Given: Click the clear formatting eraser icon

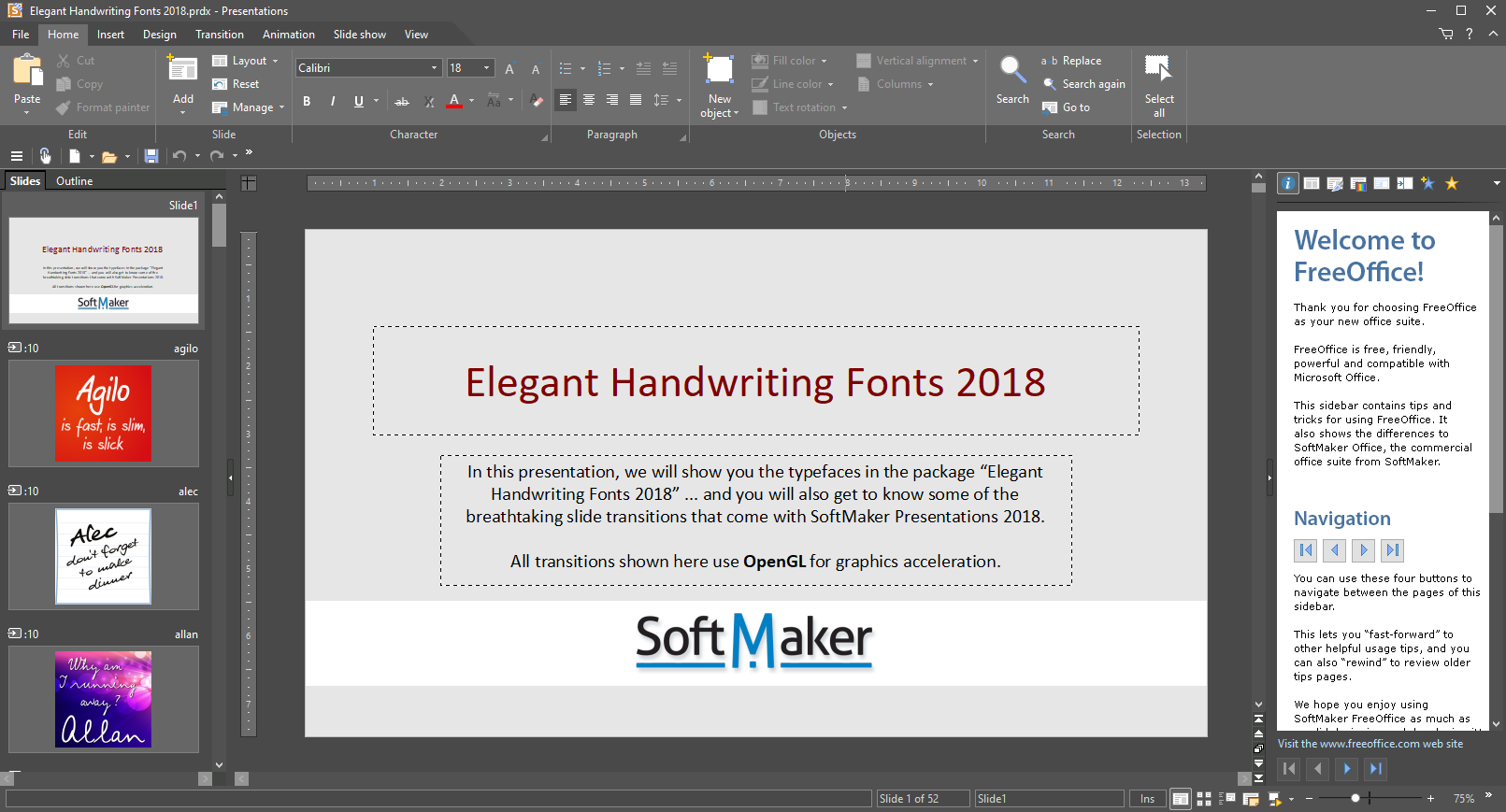Looking at the screenshot, I should (536, 100).
